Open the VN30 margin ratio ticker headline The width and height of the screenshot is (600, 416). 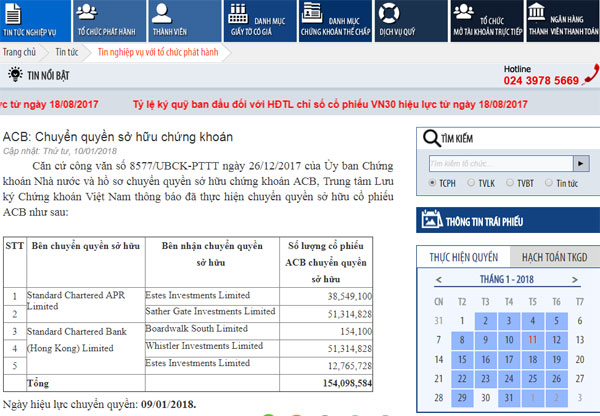(330, 104)
